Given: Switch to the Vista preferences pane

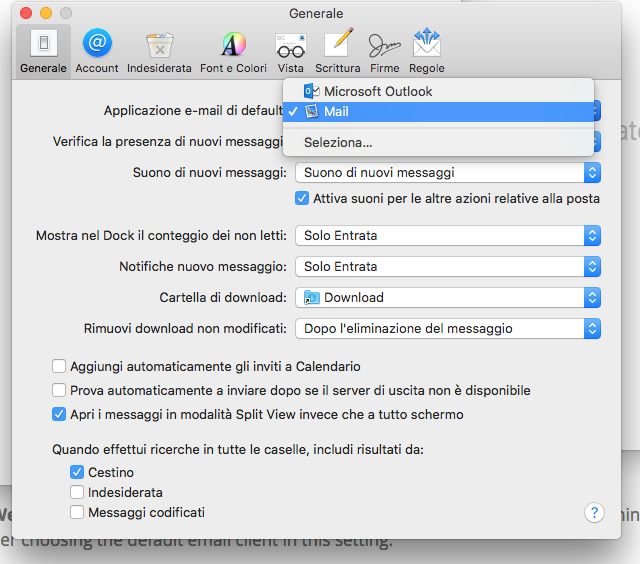Looking at the screenshot, I should 291,51.
